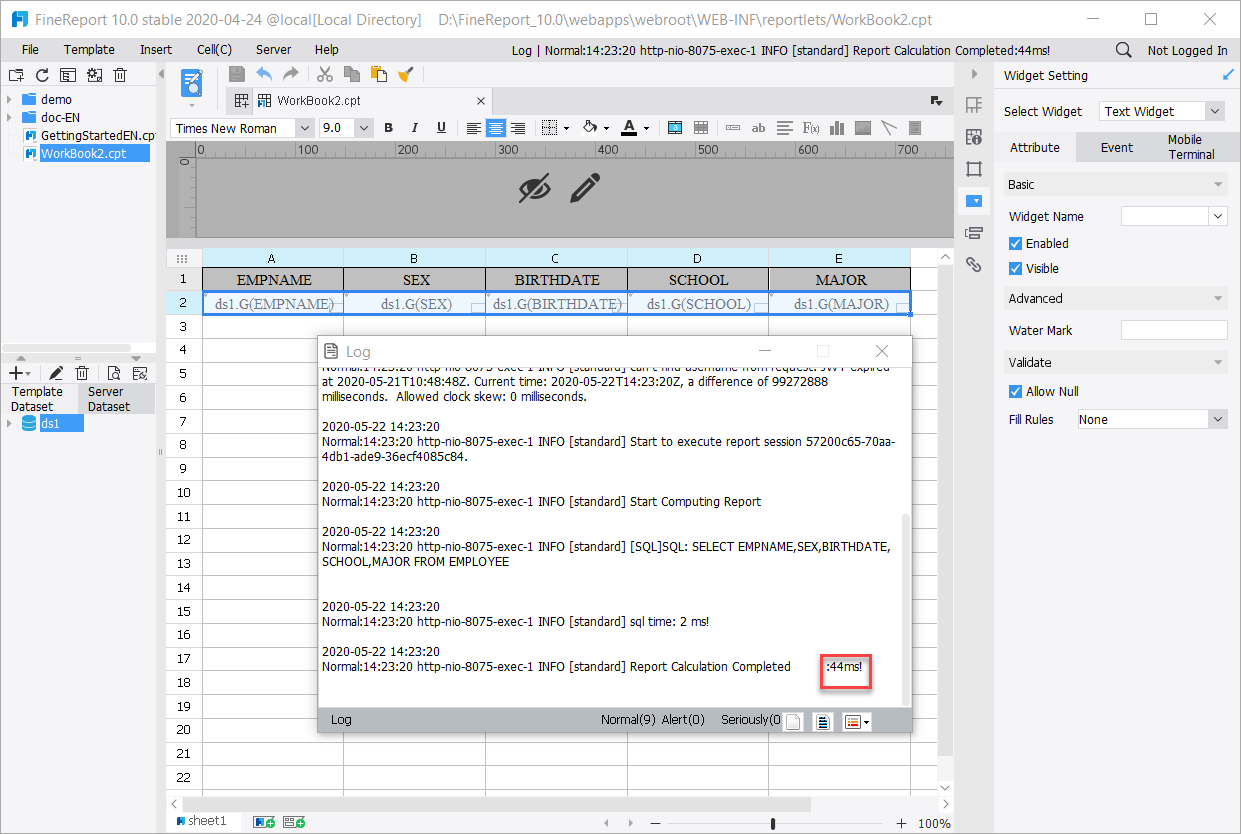This screenshot has width=1241, height=834.
Task: Click the hidden-eye icon above the grid
Action: click(x=535, y=187)
